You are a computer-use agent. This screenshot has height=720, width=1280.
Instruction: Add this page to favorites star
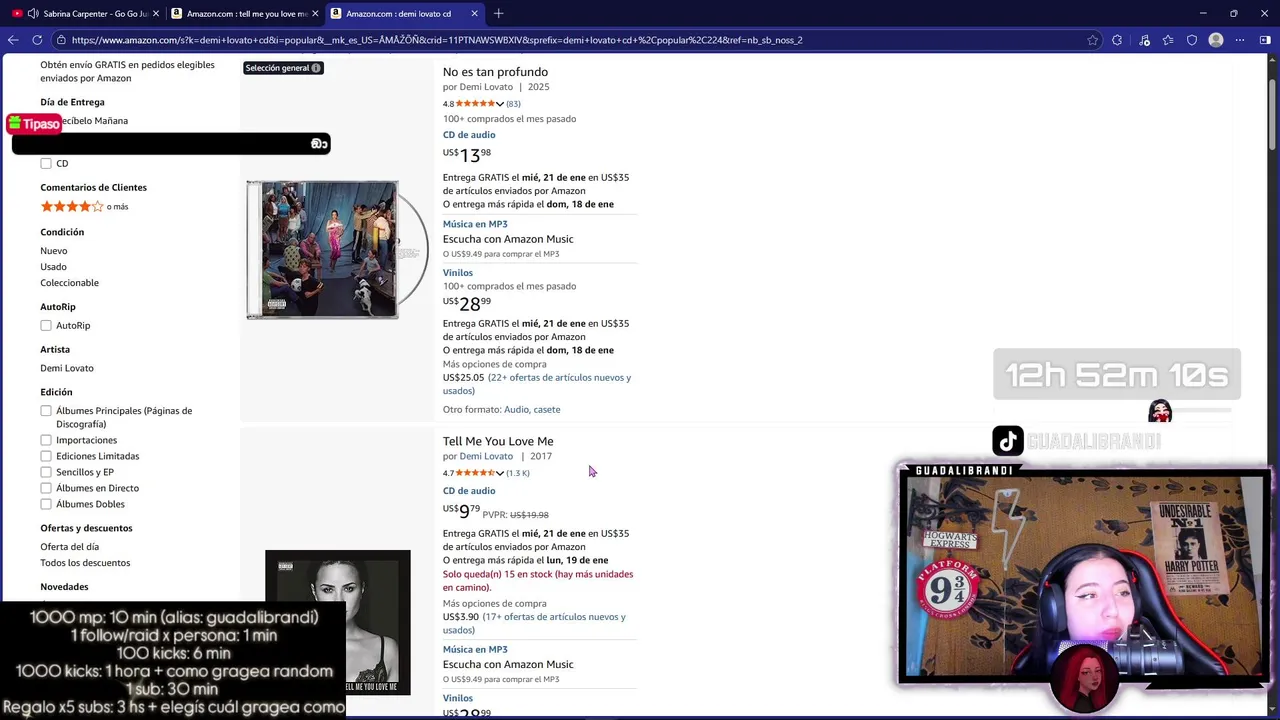click(x=1092, y=40)
